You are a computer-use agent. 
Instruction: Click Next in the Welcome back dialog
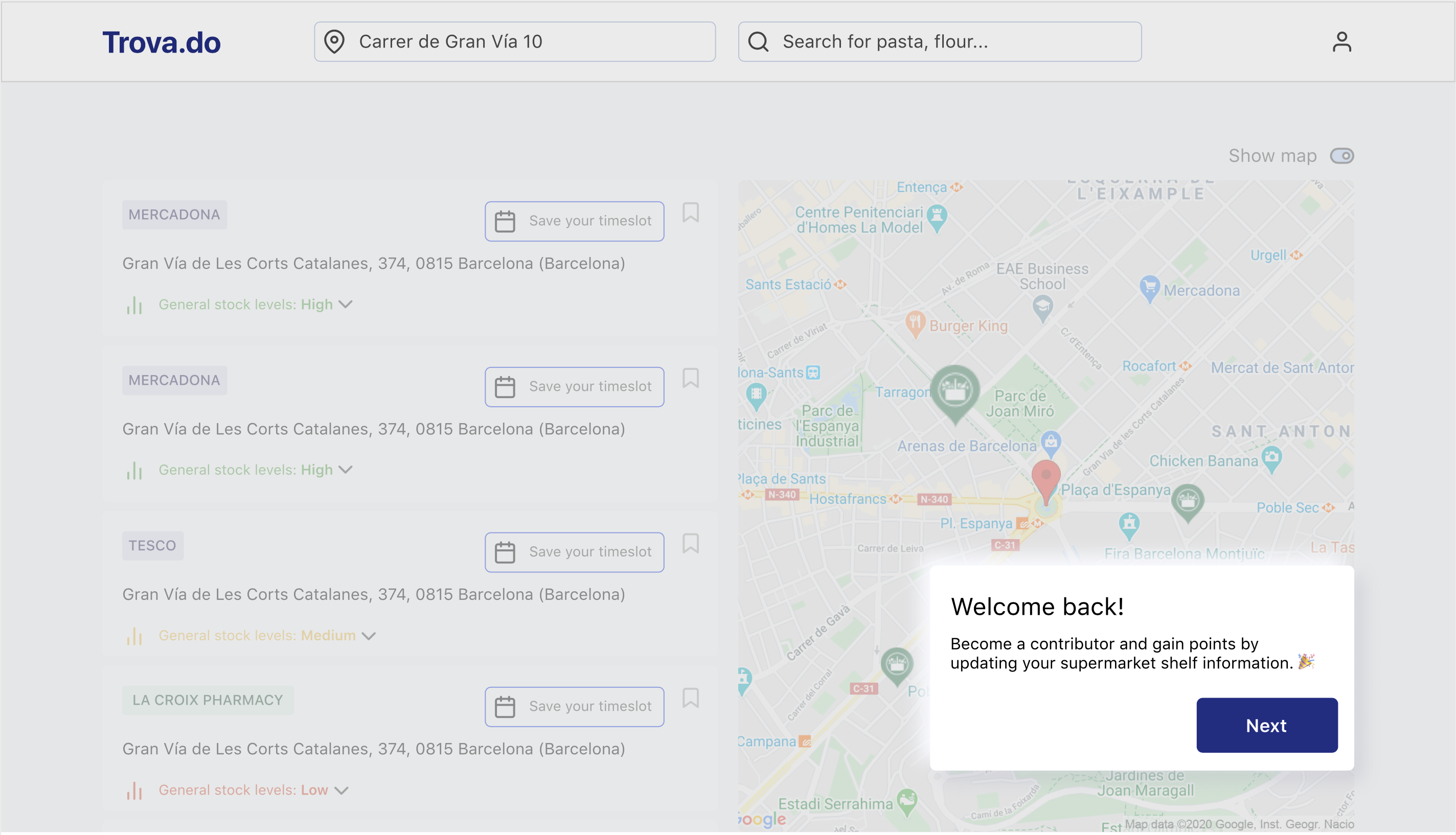(x=1267, y=725)
